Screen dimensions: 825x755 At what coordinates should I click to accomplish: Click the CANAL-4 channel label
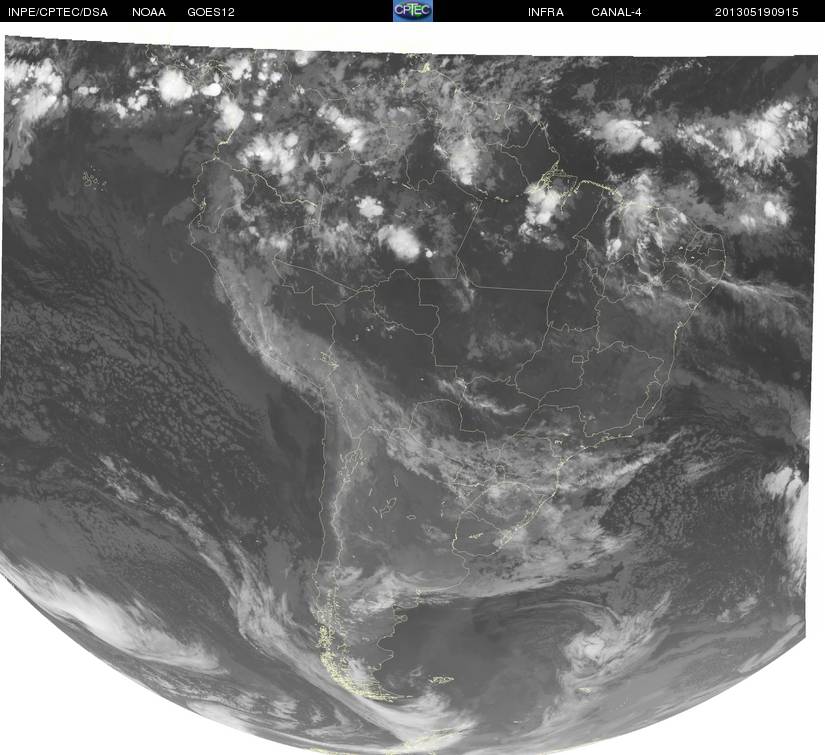pos(616,12)
